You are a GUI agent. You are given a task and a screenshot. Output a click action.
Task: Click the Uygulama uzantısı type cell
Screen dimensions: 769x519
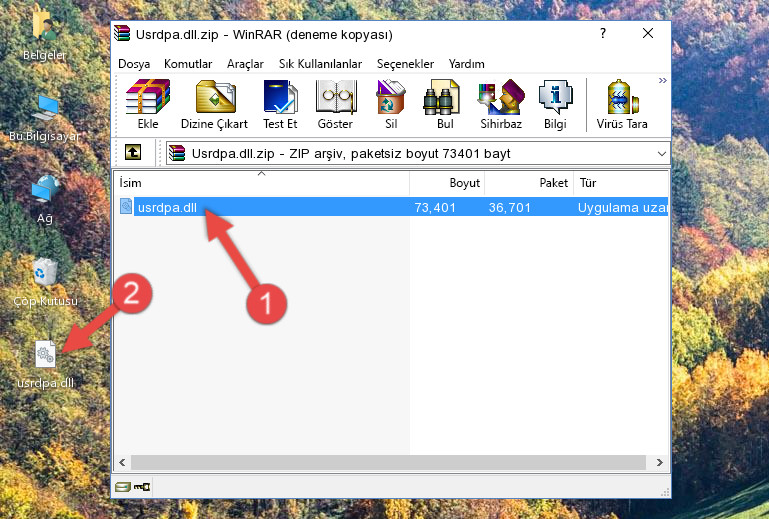622,208
